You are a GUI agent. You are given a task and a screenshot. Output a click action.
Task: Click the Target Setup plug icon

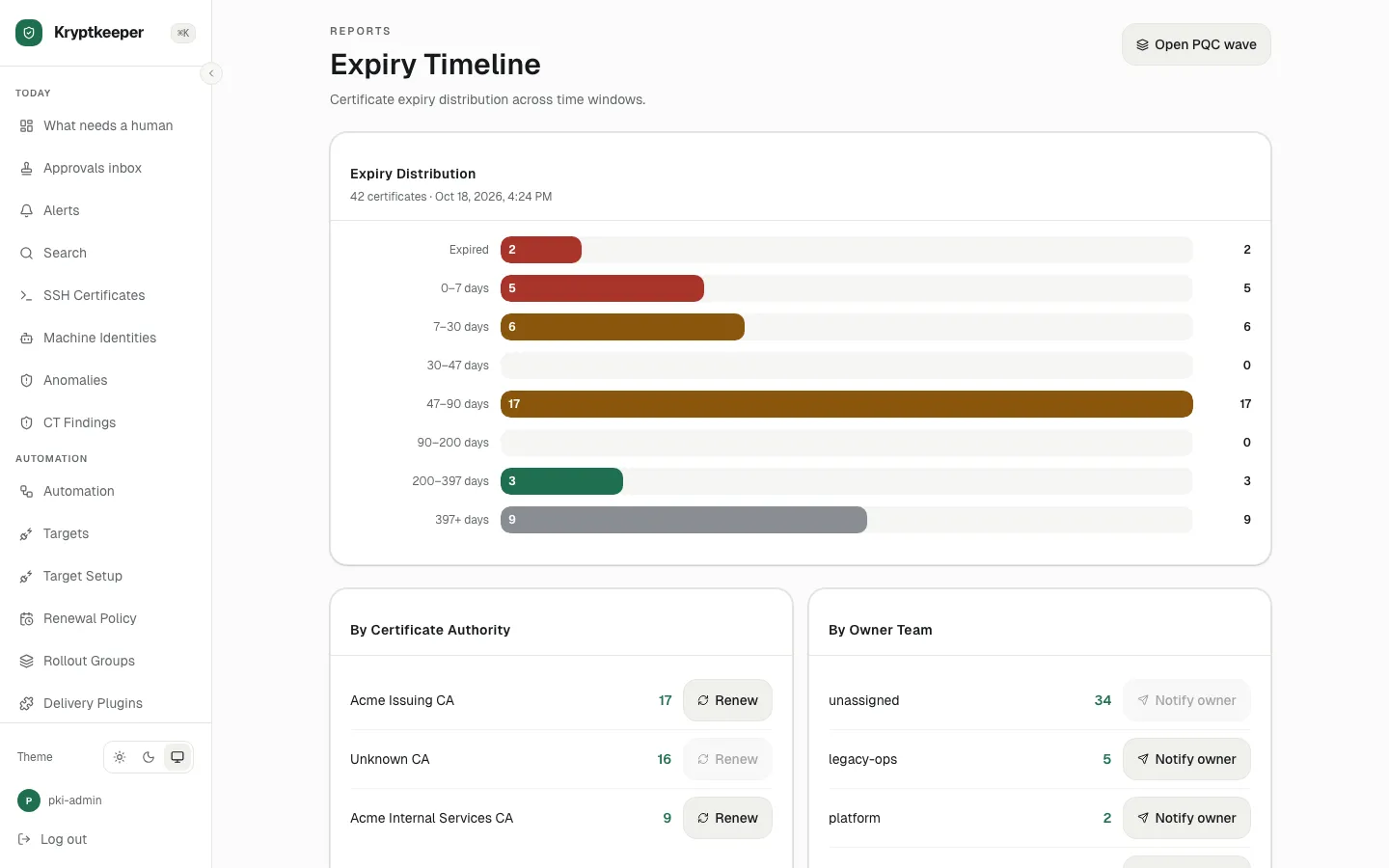click(27, 577)
